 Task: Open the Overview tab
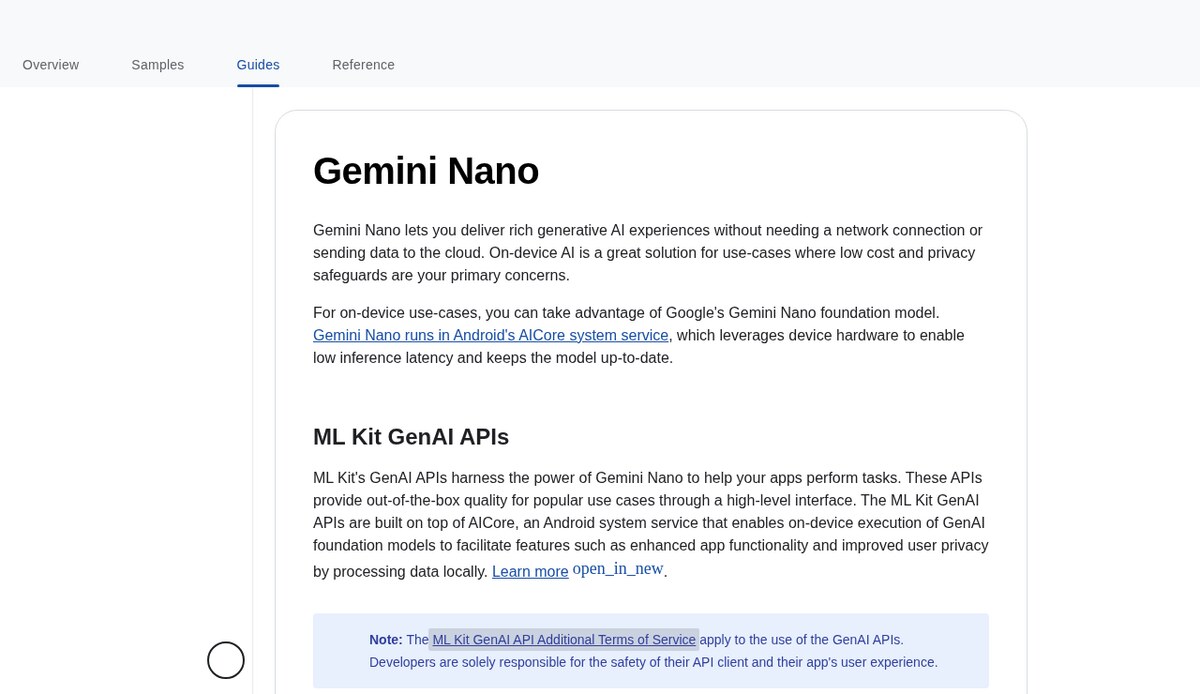click(51, 65)
